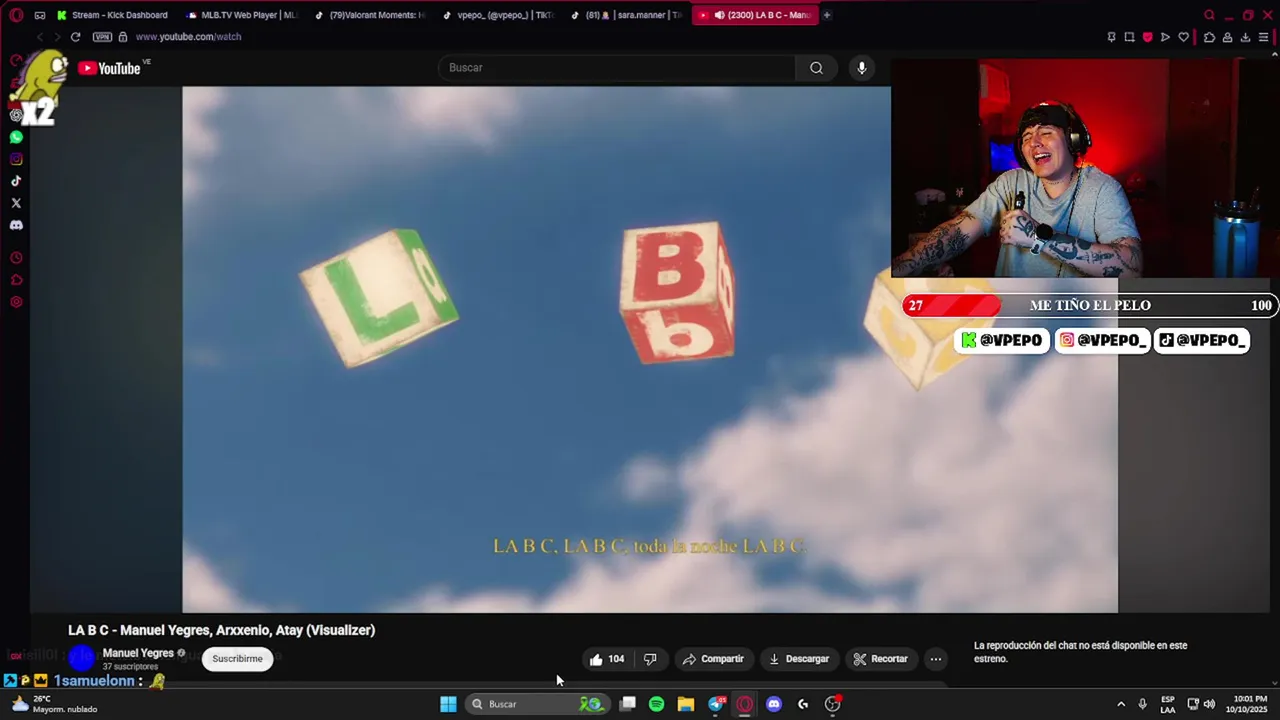
Task: Dislike the video with thumbs down
Action: pos(650,659)
